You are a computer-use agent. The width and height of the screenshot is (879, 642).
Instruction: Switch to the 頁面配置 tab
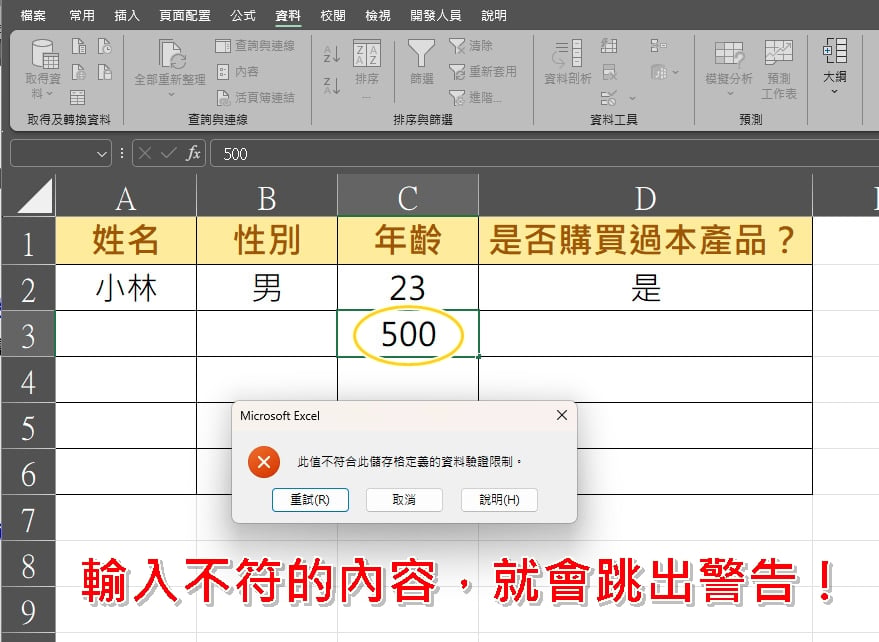tap(185, 15)
